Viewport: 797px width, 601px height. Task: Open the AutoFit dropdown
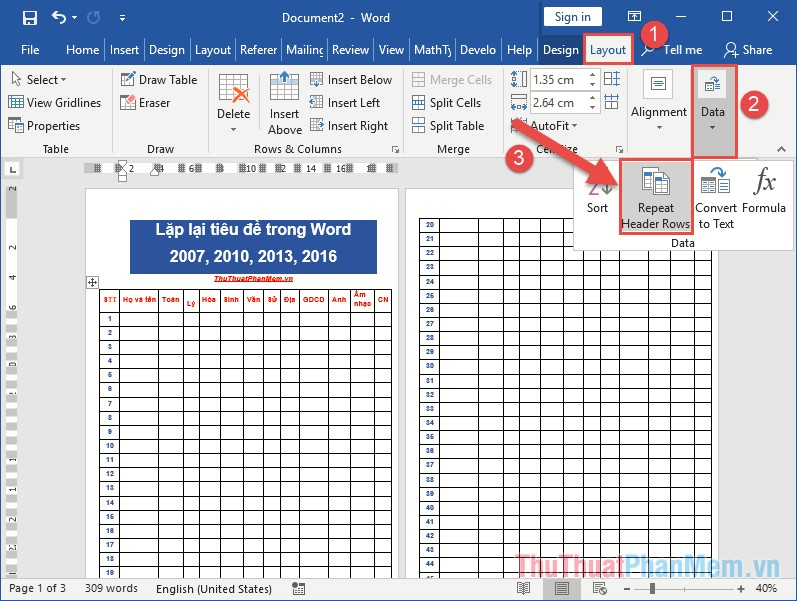(553, 126)
